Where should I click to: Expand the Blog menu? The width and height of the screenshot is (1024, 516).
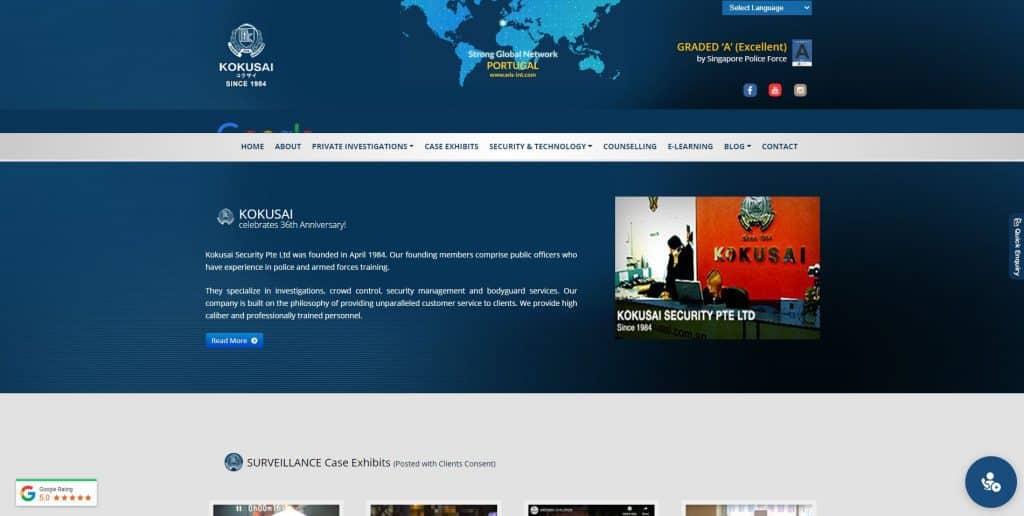[737, 146]
